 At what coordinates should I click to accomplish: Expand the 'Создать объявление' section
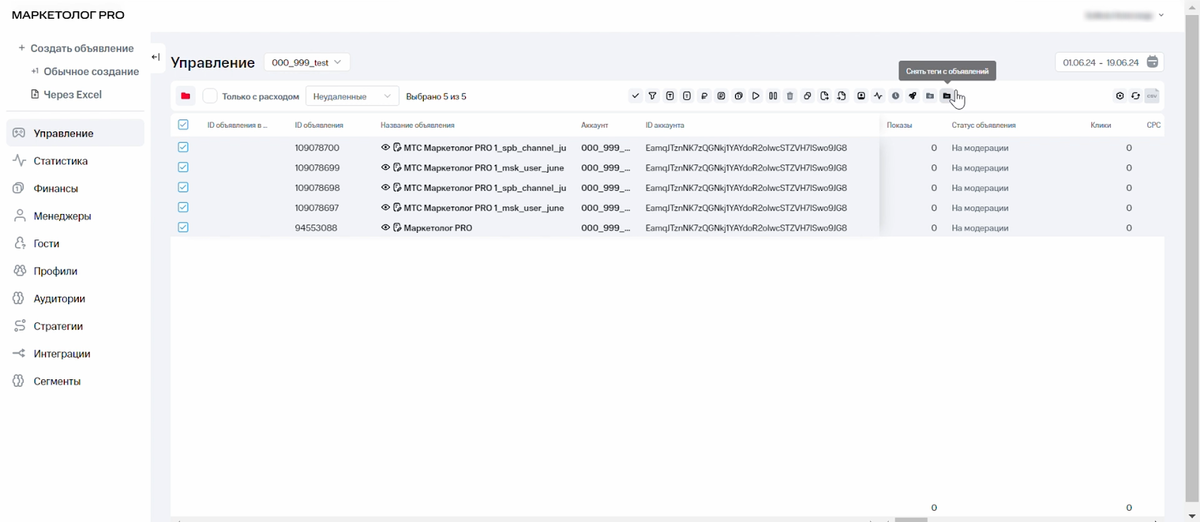click(x=75, y=48)
